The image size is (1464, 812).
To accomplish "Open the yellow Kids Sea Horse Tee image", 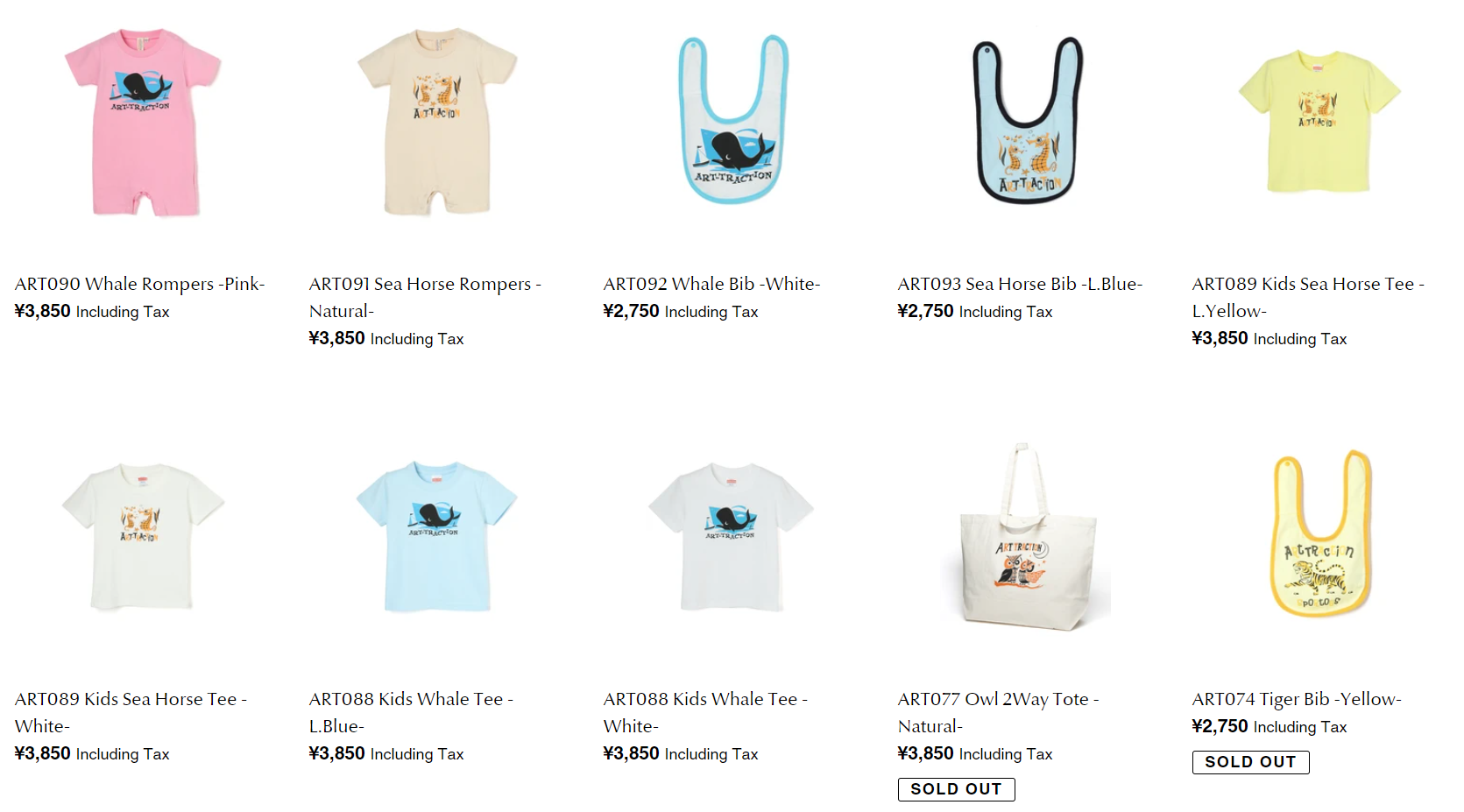I will pyautogui.click(x=1319, y=122).
